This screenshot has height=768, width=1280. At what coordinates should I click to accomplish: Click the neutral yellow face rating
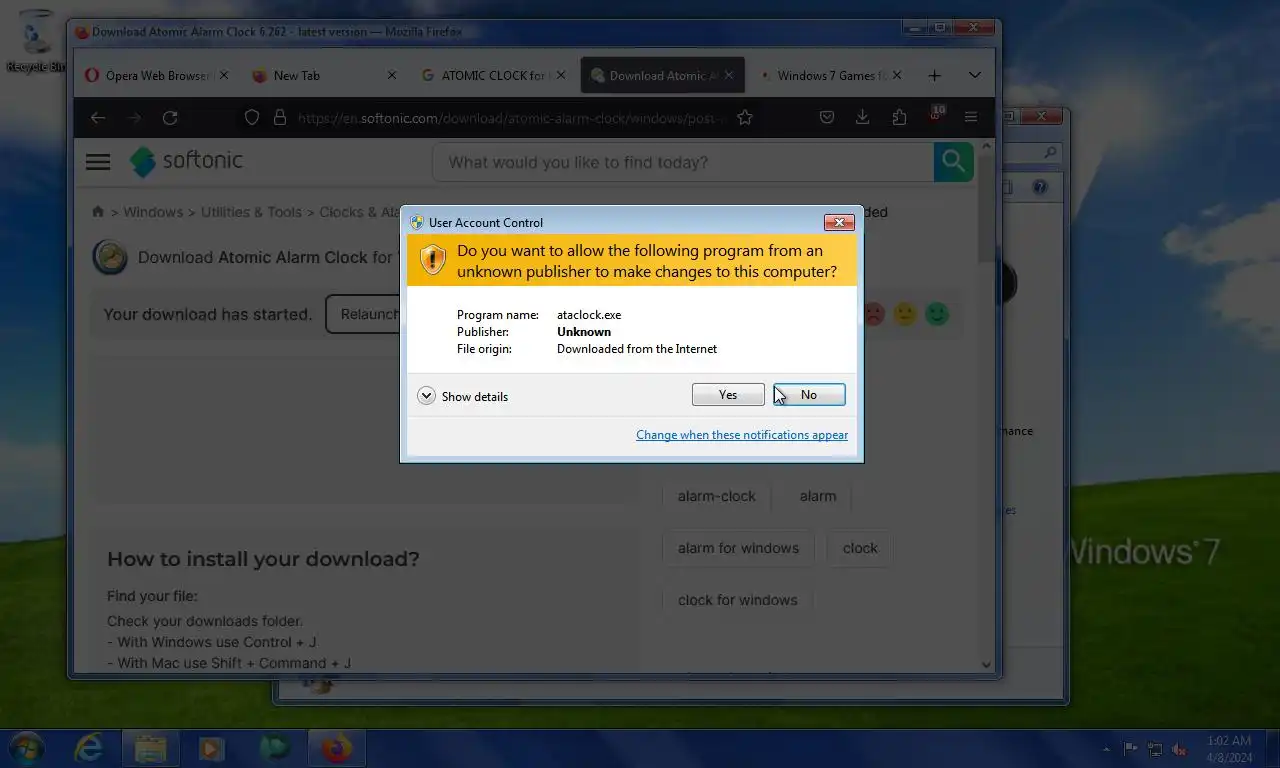tap(905, 314)
